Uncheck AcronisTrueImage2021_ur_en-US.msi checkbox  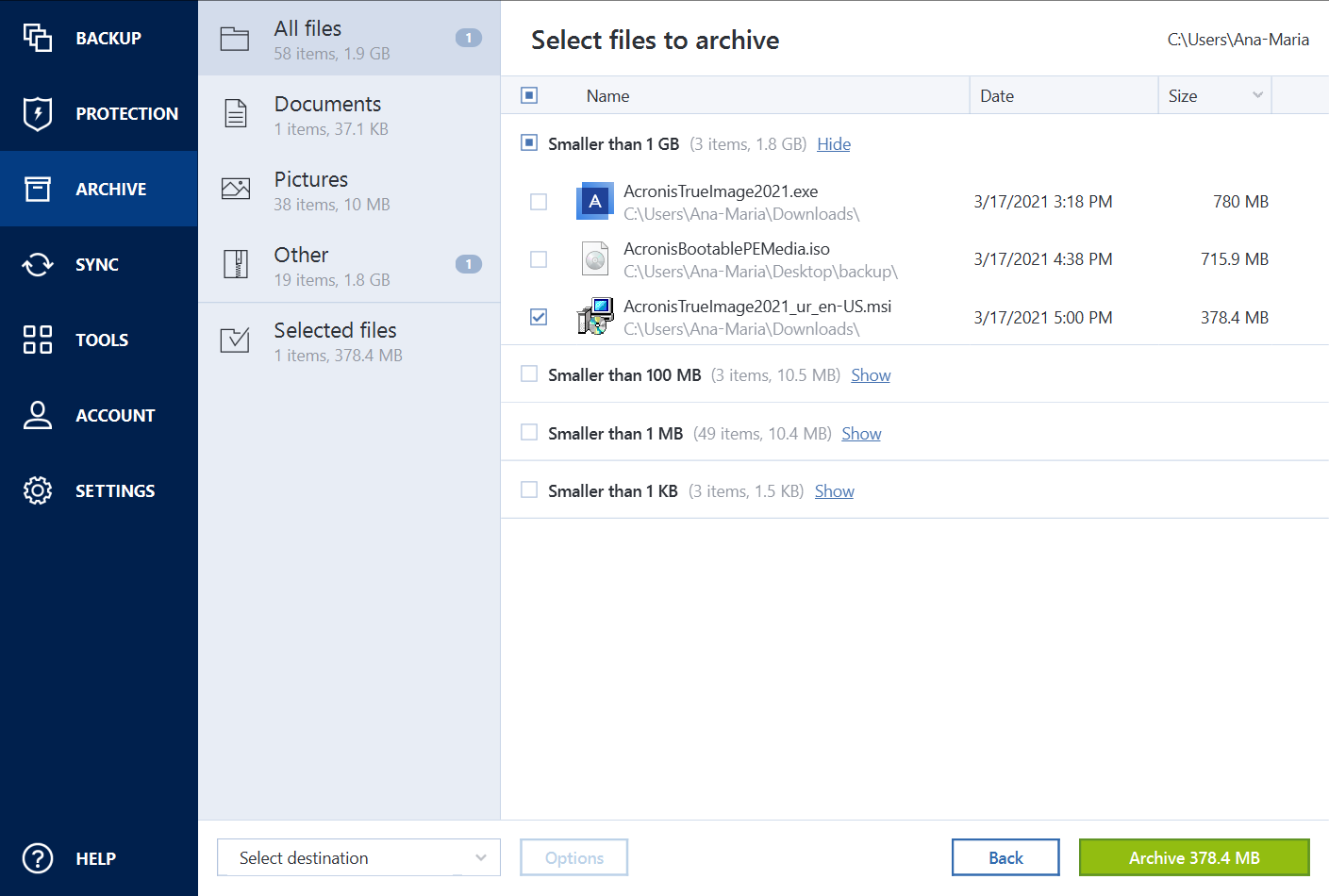(539, 317)
